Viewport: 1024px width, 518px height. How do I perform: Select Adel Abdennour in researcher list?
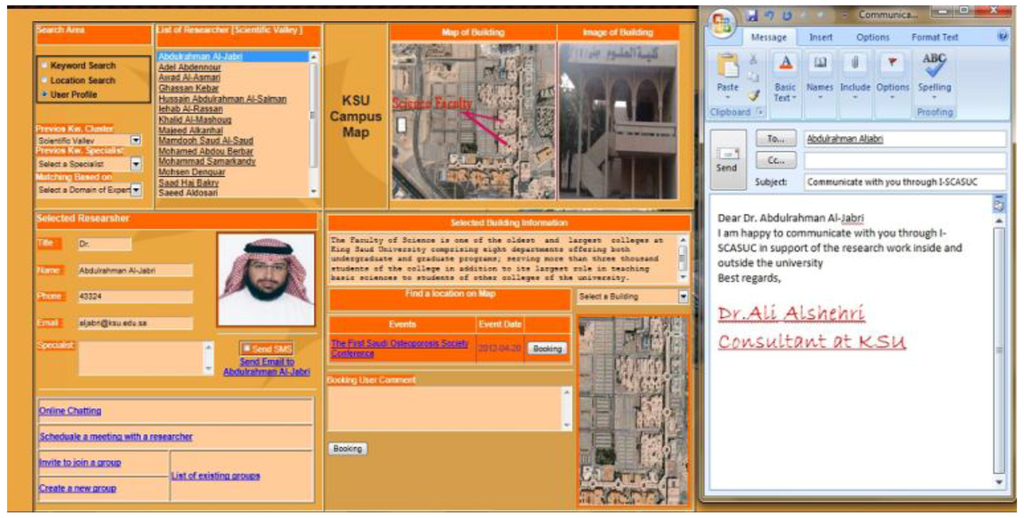(190, 67)
